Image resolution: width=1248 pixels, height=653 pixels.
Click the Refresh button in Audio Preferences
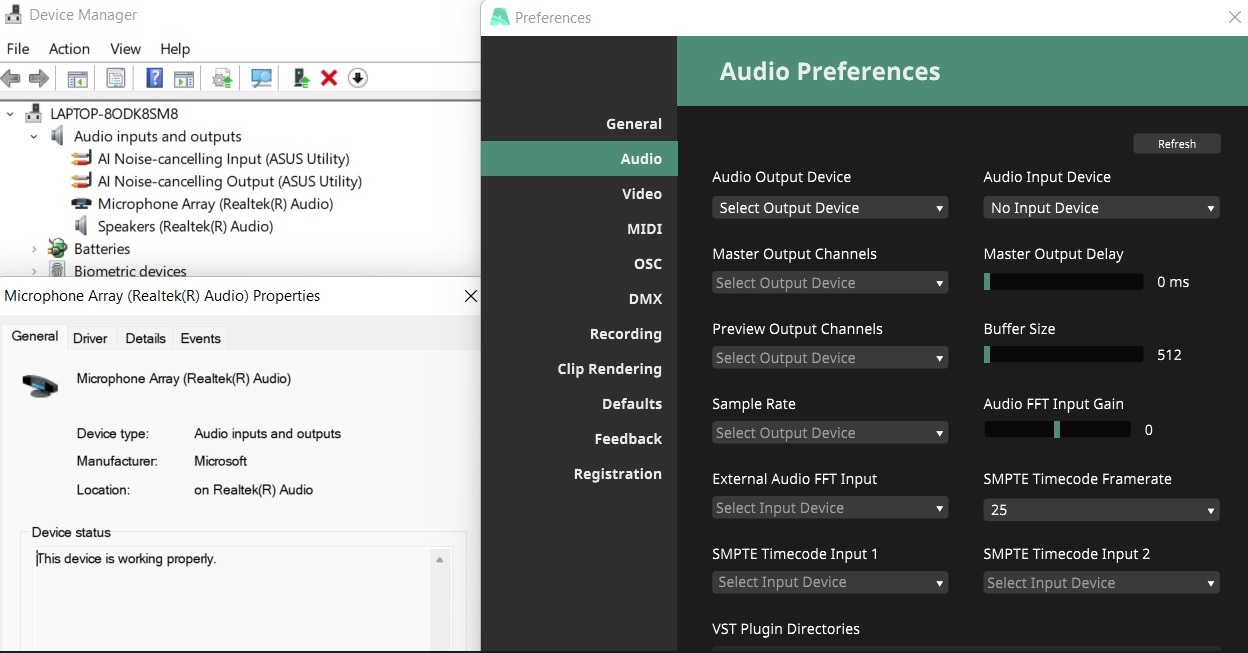tap(1177, 144)
